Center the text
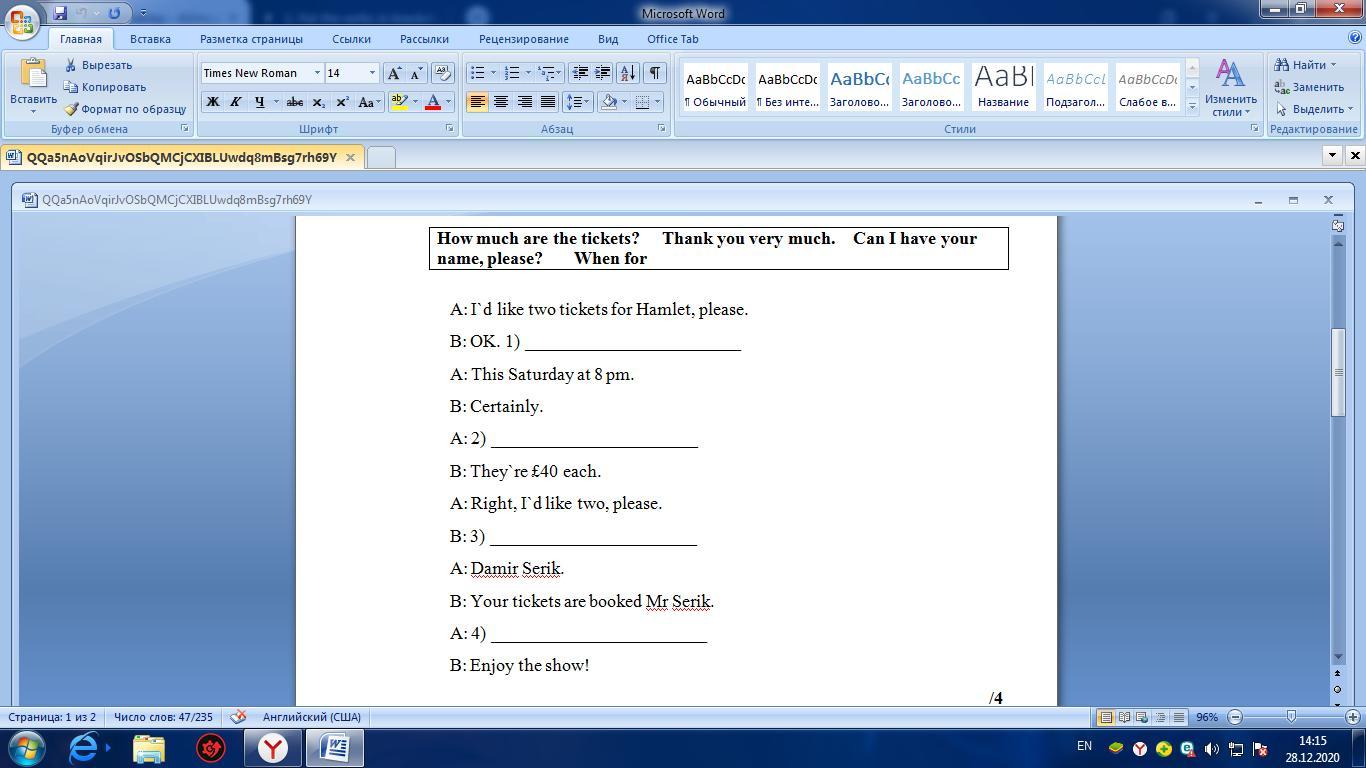This screenshot has height=768, width=1366. [x=501, y=102]
